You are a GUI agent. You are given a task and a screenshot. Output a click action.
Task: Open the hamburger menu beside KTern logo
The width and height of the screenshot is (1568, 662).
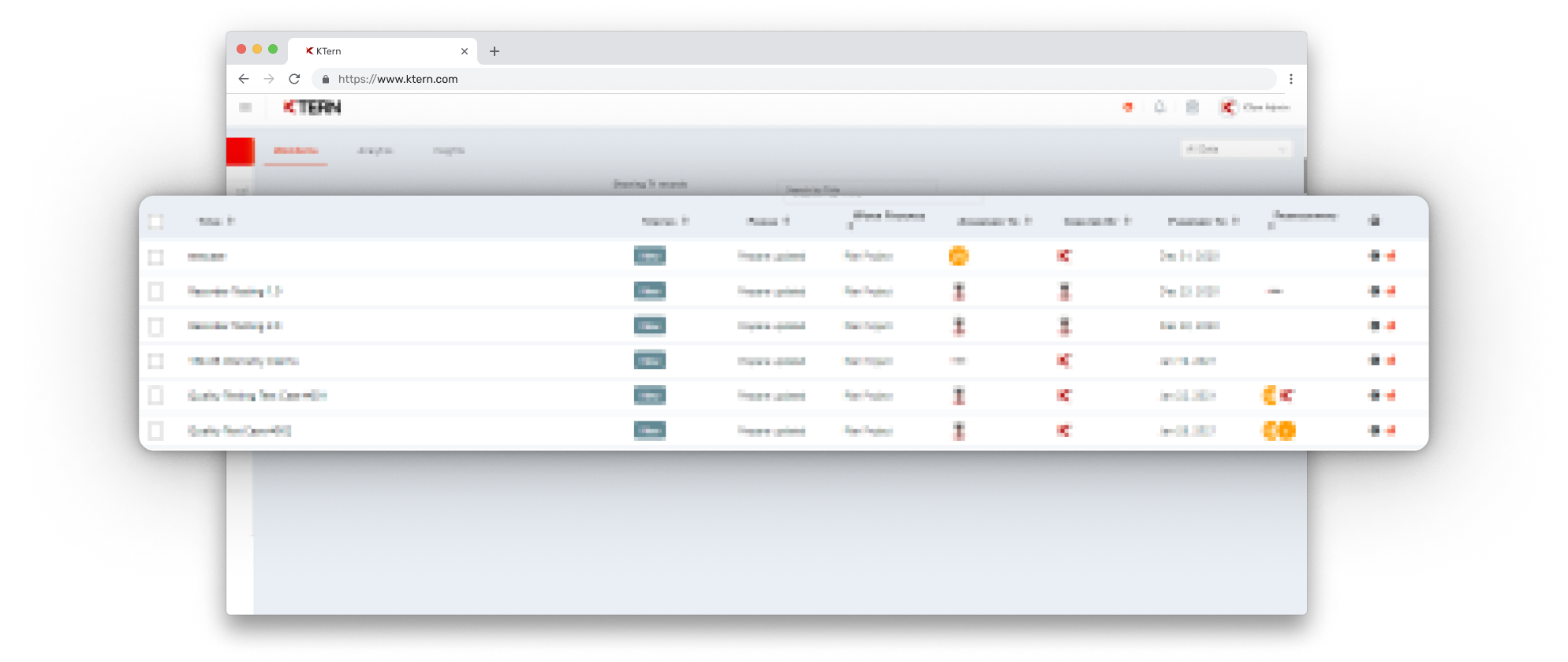click(245, 107)
